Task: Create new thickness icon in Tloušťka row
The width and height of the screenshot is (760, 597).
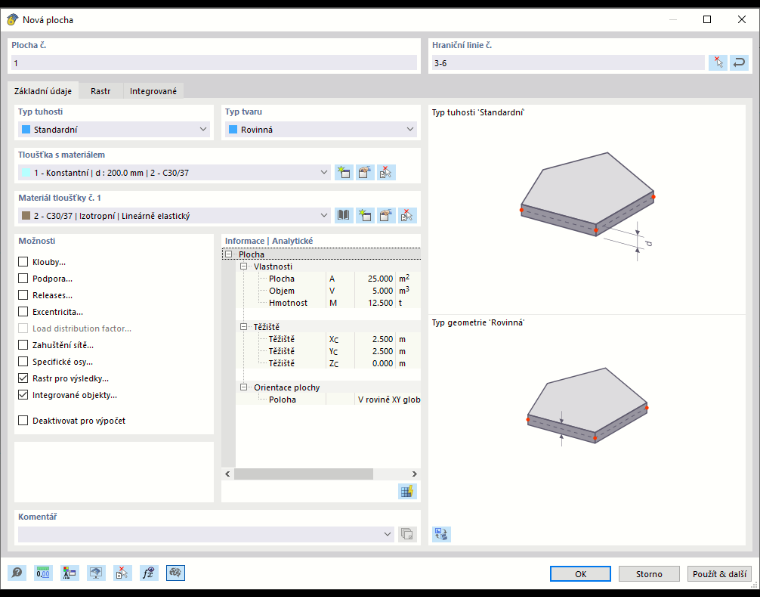Action: point(344,173)
